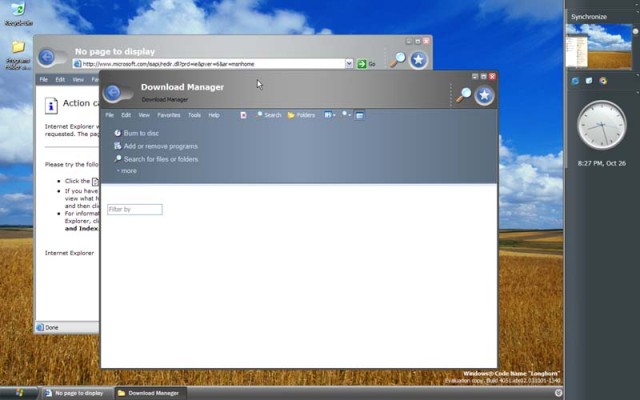
Task: Click the Back arrow in Download Manager
Action: (x=112, y=93)
